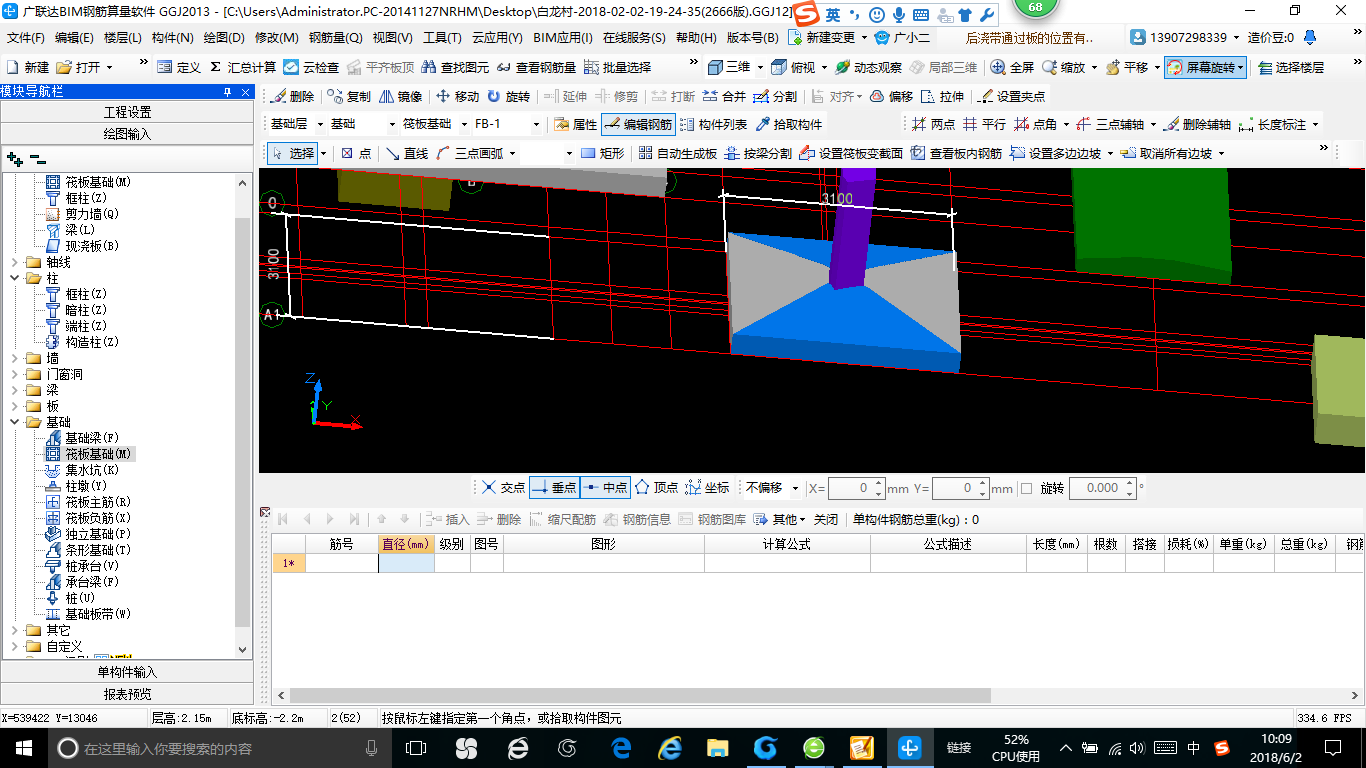The width and height of the screenshot is (1366, 768).
Task: Select the 旋转 rotate tool in the edit toolbar
Action: click(x=508, y=96)
